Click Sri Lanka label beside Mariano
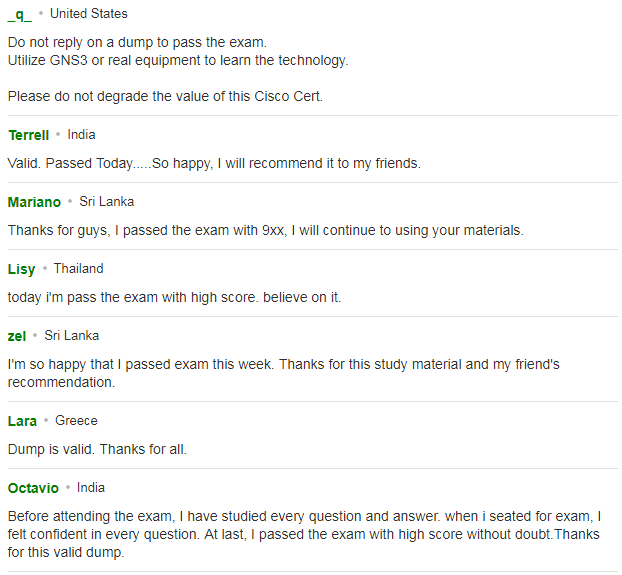Viewport: 622px width, 575px height. [x=107, y=202]
